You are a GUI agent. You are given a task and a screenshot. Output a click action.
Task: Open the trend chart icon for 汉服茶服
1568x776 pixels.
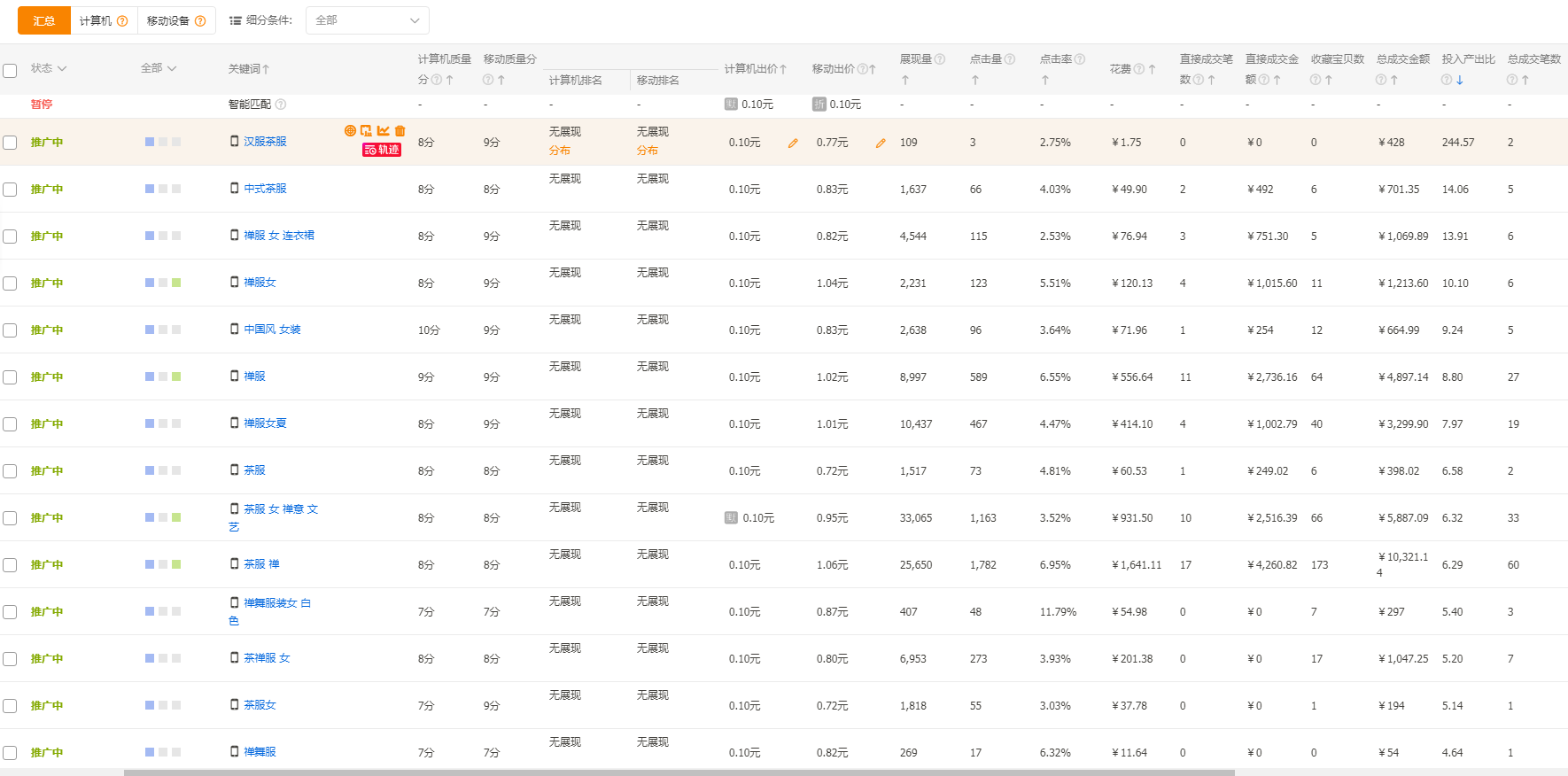384,131
